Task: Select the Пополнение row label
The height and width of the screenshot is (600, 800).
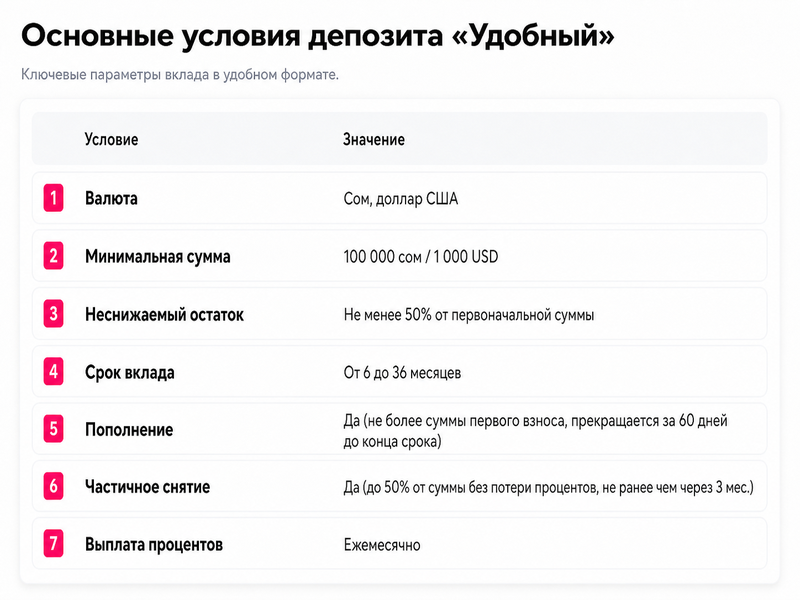Action: click(x=129, y=430)
